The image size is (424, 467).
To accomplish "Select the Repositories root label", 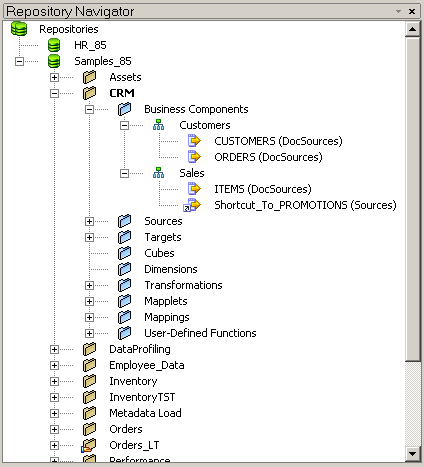I will (x=69, y=29).
